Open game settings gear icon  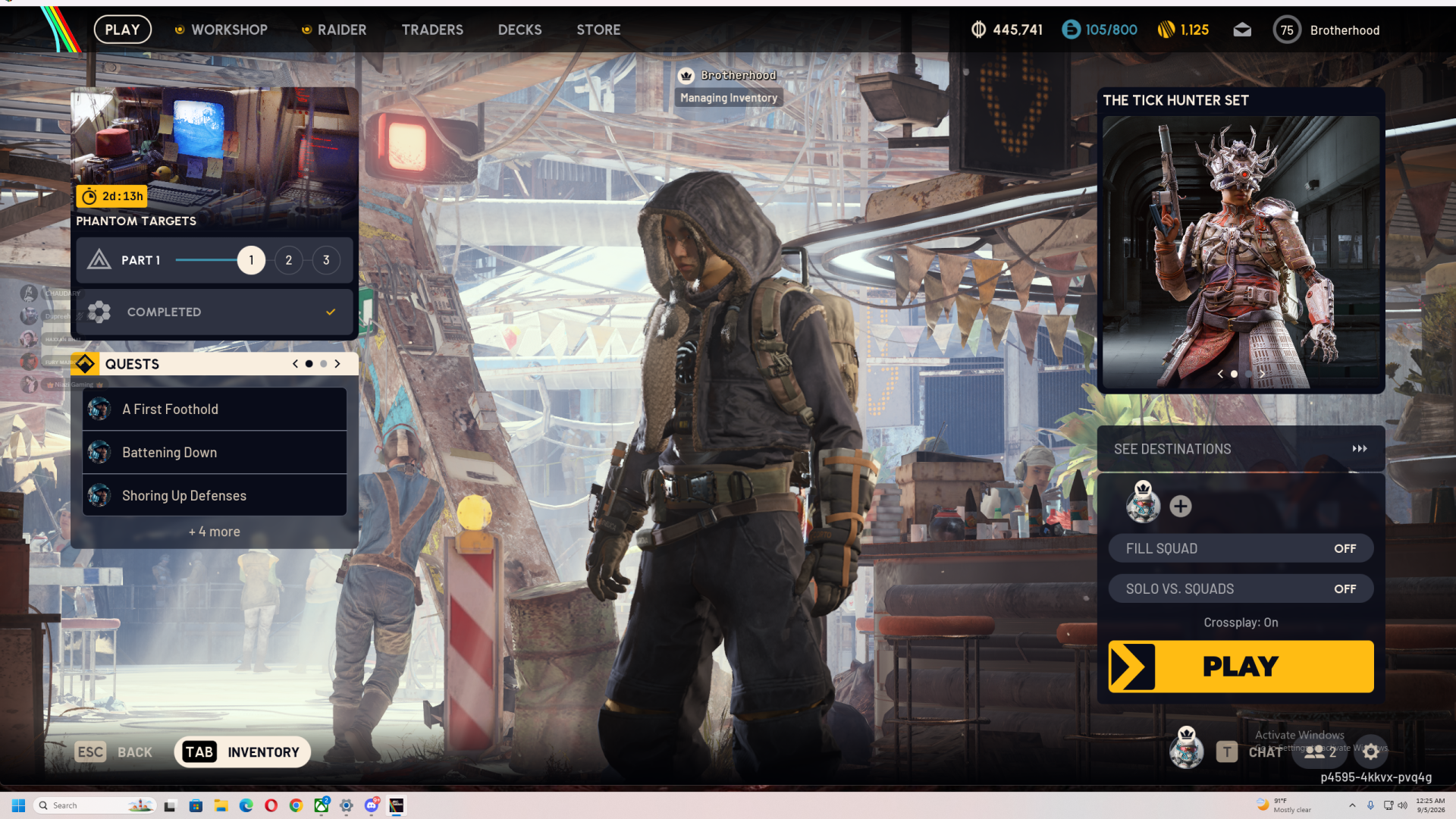tap(1371, 752)
